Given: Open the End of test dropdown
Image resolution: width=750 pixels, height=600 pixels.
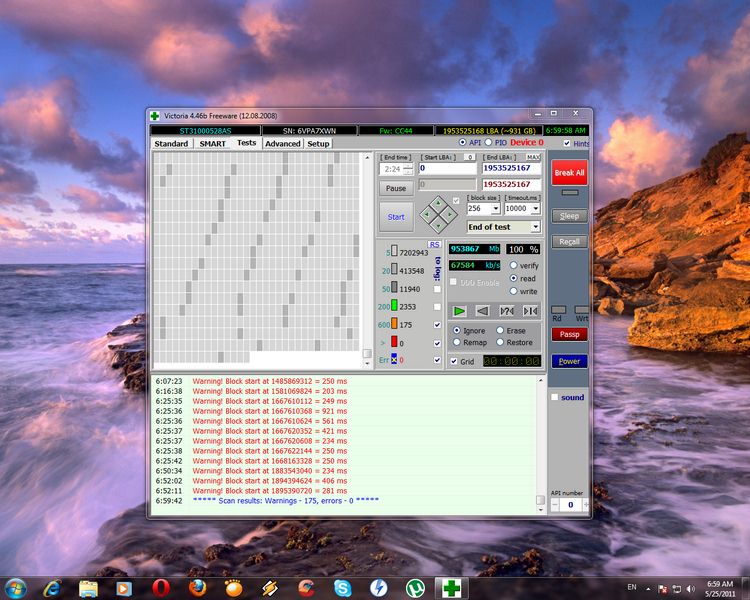Looking at the screenshot, I should (535, 227).
